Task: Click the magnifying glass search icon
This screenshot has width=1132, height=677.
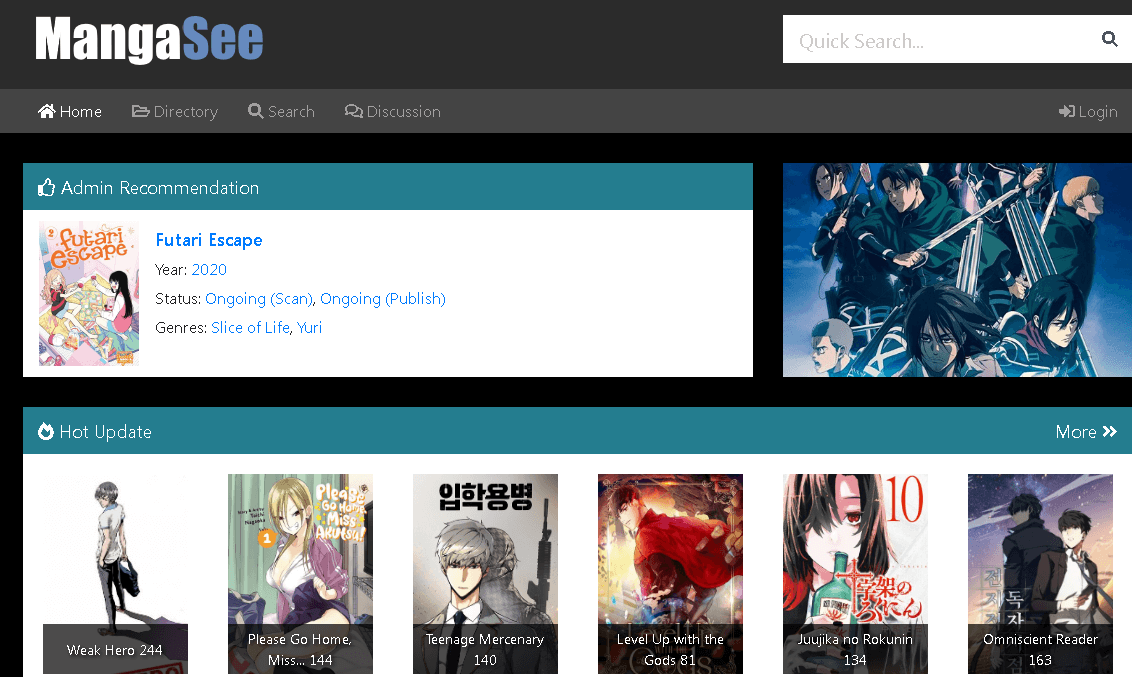Action: pos(1109,40)
